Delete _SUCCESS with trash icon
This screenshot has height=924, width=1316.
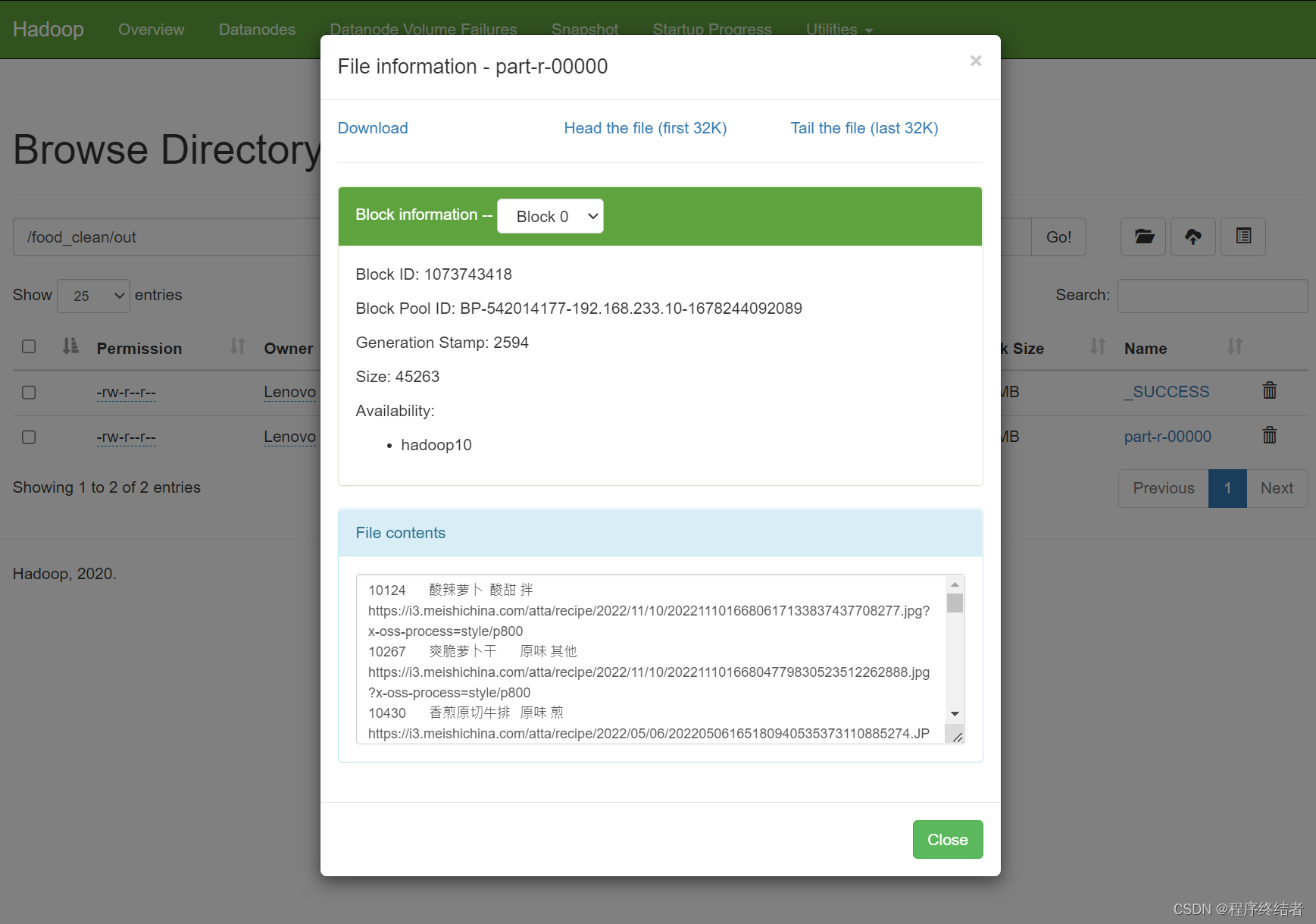coord(1270,390)
